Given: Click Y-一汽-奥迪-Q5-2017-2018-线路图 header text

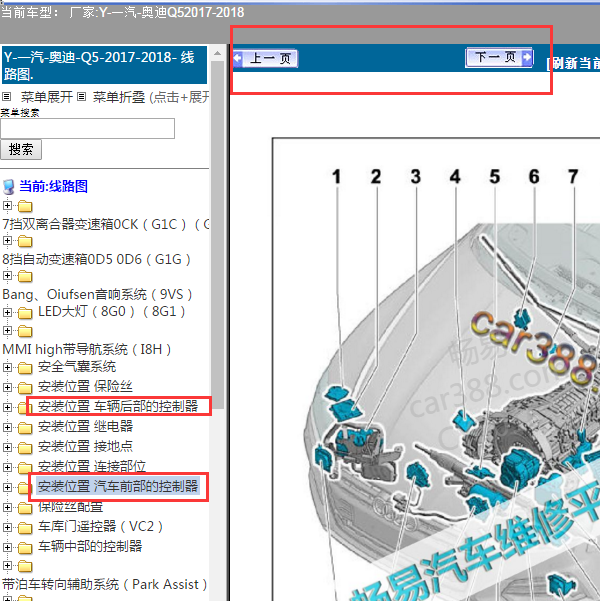Looking at the screenshot, I should 99,65.
